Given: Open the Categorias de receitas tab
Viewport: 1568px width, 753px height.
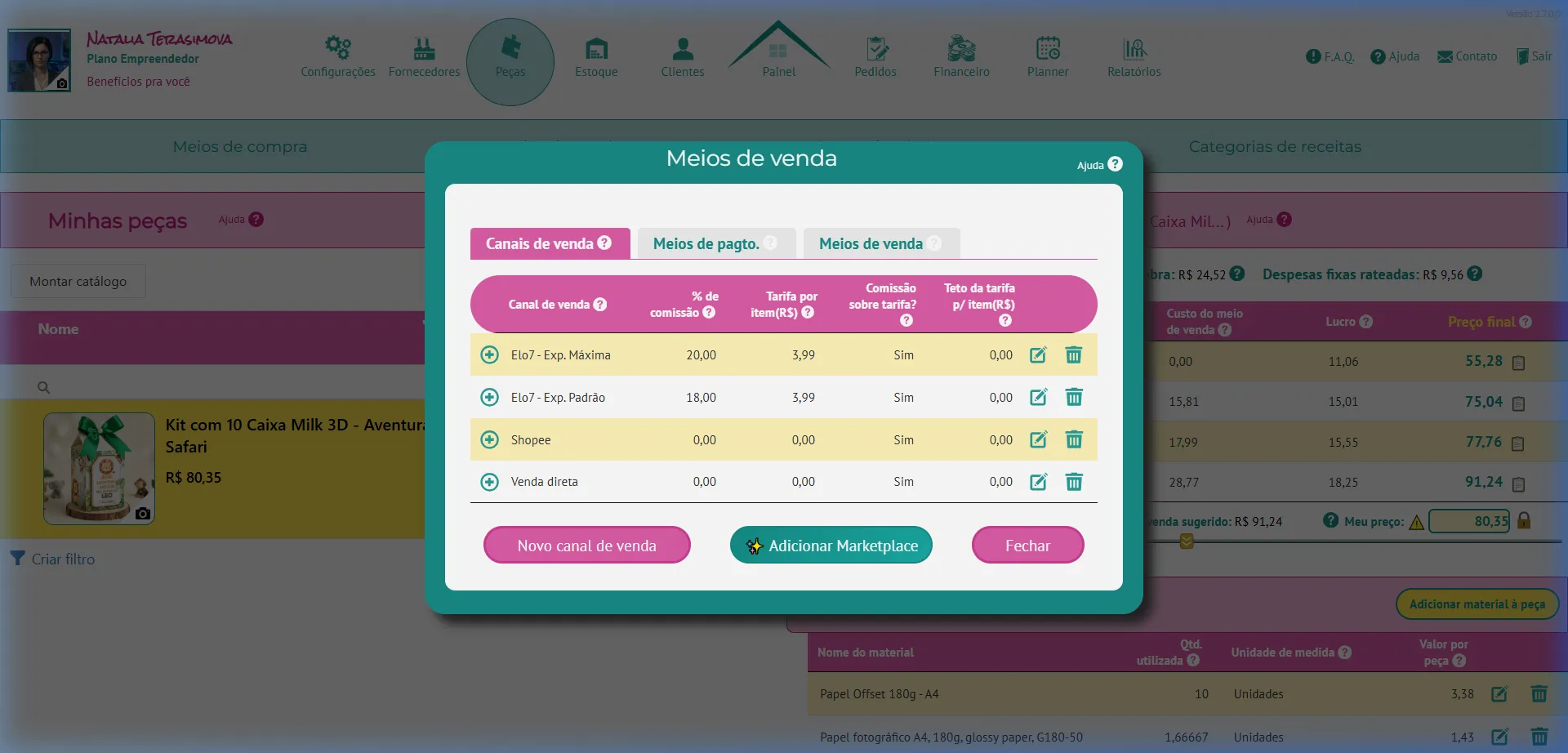Looking at the screenshot, I should (x=1274, y=147).
